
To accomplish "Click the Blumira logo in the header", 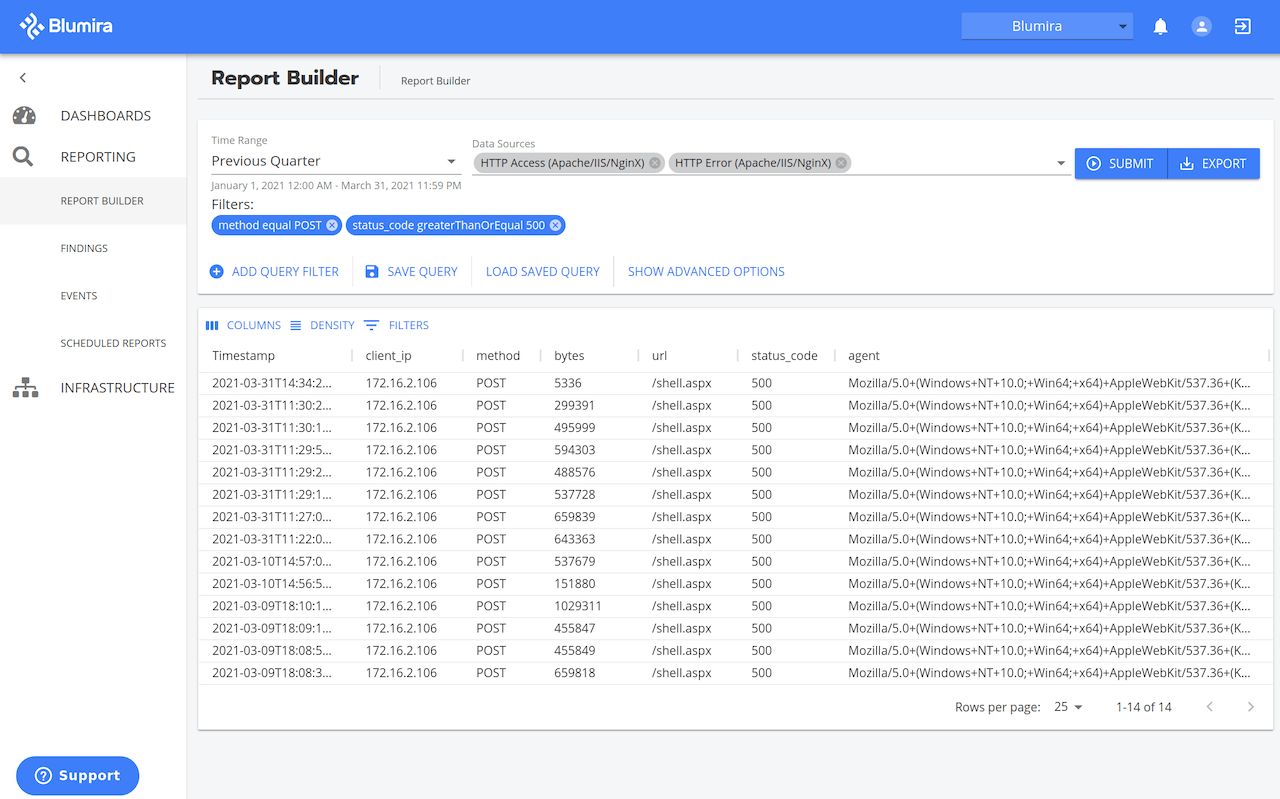I will (66, 26).
